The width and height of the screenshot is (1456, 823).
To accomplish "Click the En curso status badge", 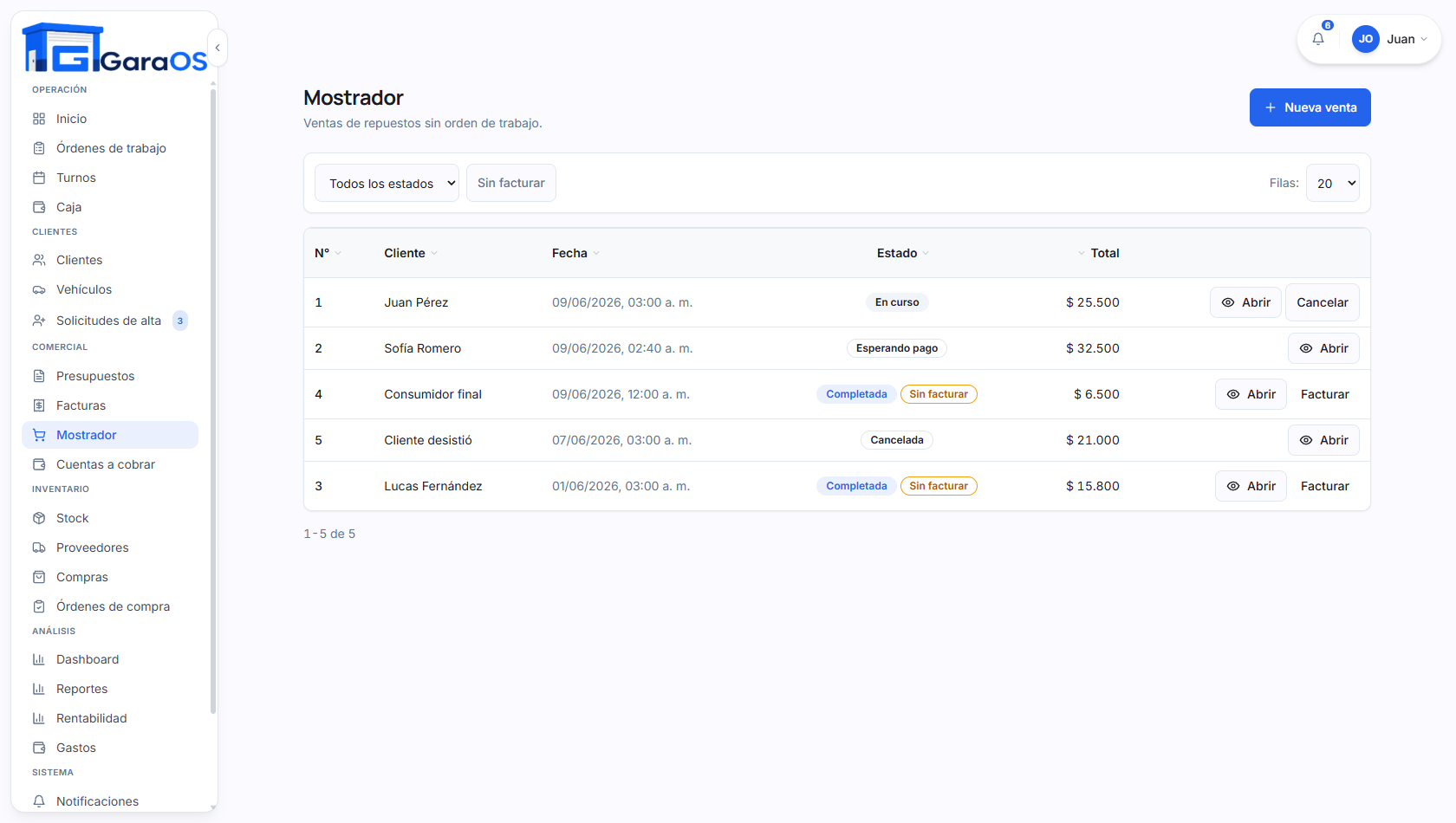I will 897,302.
